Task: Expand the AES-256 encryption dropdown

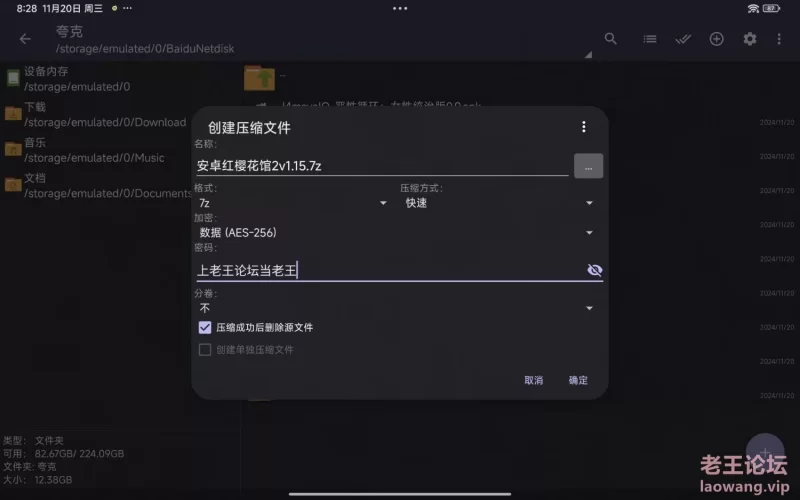Action: click(396, 233)
